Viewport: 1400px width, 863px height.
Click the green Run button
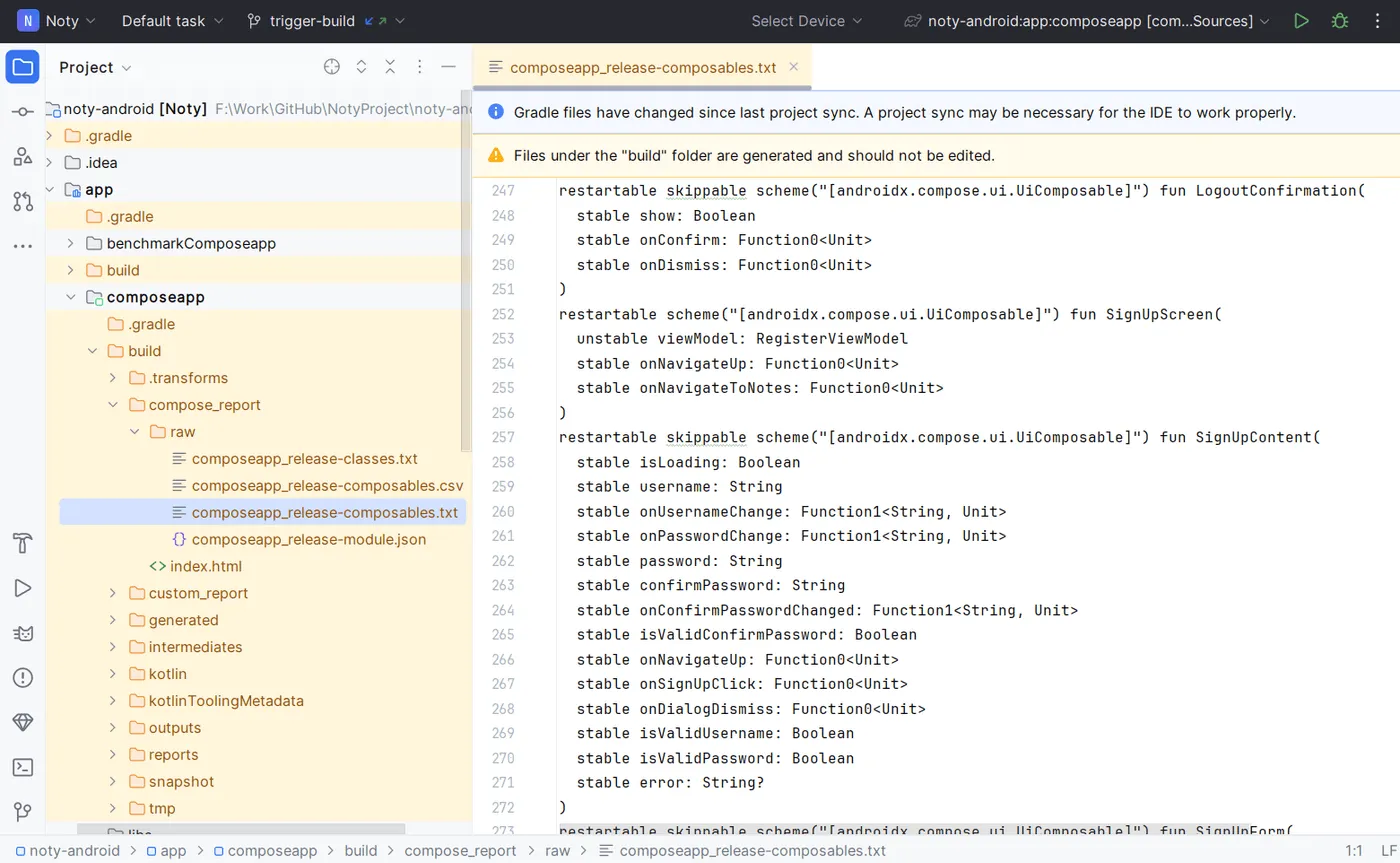(x=1301, y=21)
